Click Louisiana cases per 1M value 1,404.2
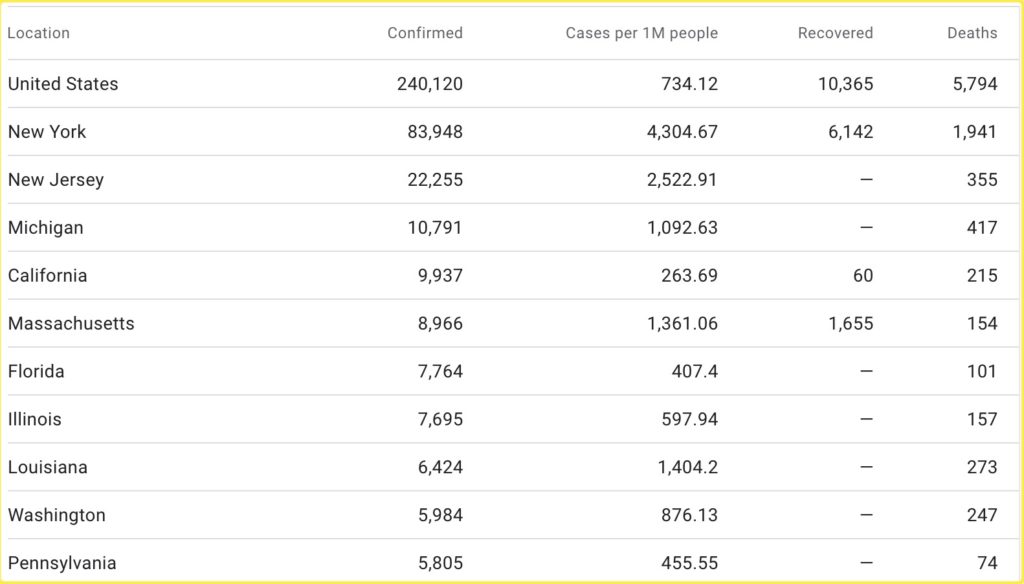The image size is (1024, 584). (683, 468)
